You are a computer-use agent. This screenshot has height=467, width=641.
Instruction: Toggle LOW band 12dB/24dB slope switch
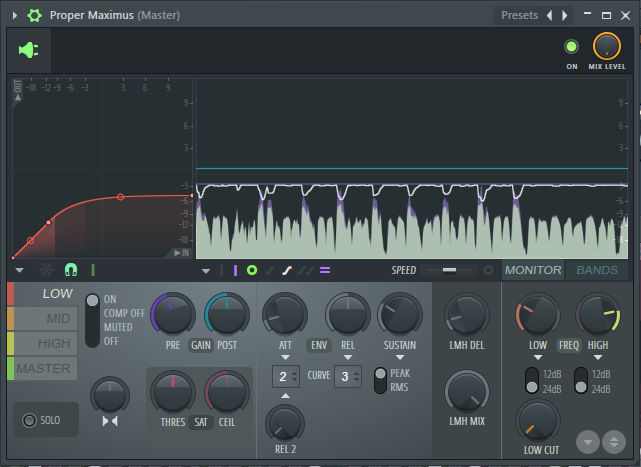click(531, 381)
